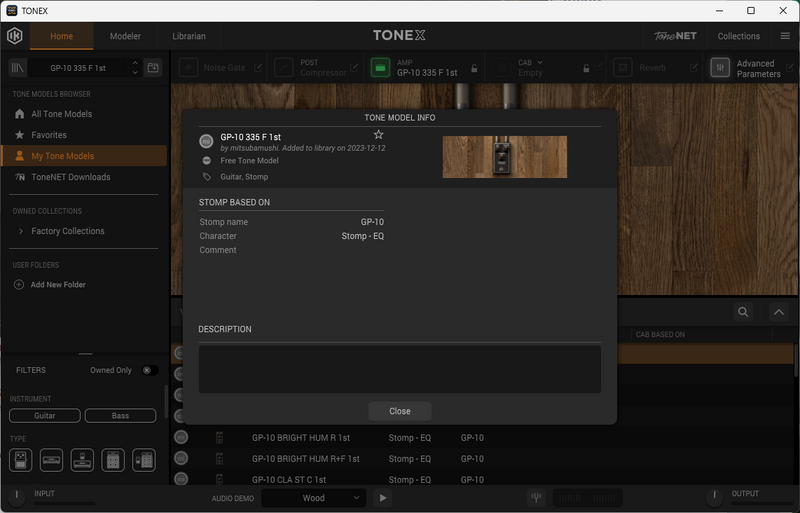
Task: Filter by stomp, amp and cab icon
Action: tap(144, 460)
